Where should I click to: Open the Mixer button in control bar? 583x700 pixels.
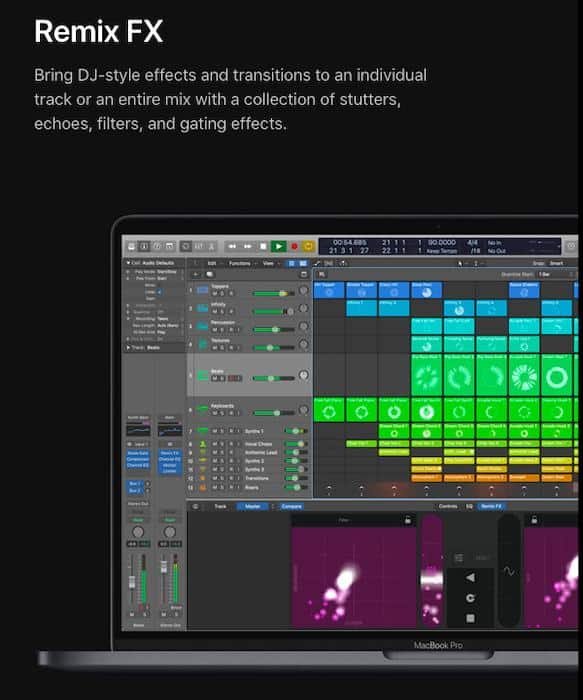tap(199, 246)
